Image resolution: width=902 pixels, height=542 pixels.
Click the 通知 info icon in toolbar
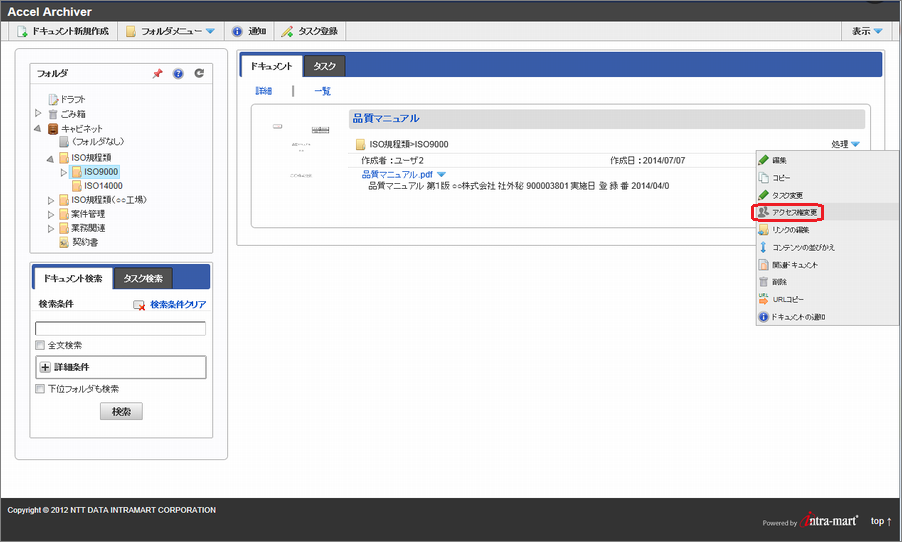pyautogui.click(x=237, y=32)
